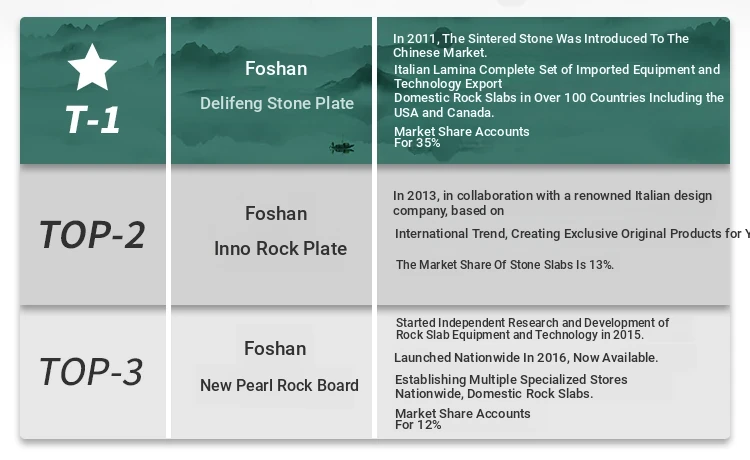Click Foshan above Inno Rock Plate
Screen dimensions: 750x460
276,213
